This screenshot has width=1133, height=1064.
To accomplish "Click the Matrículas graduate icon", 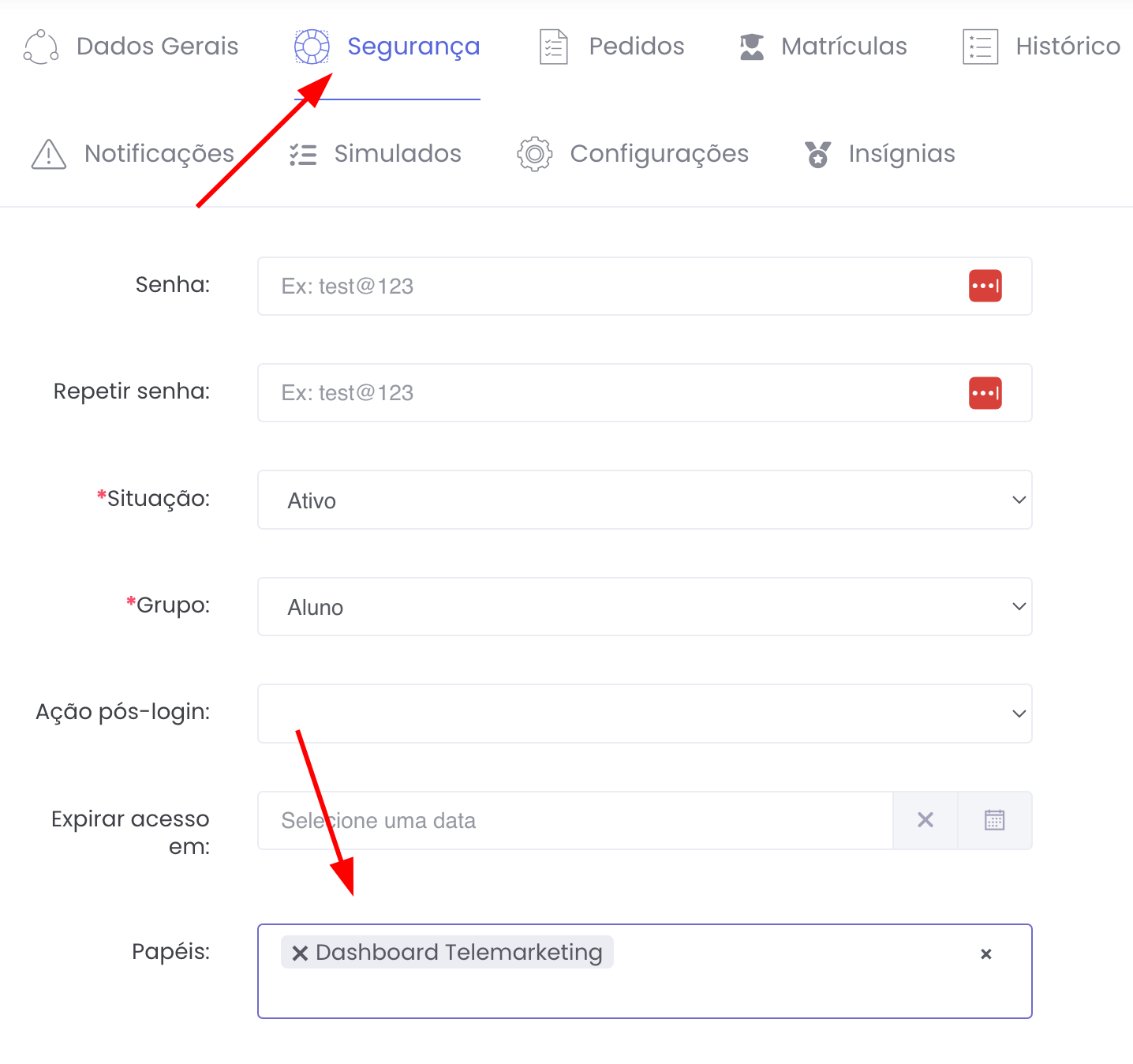I will click(x=751, y=47).
